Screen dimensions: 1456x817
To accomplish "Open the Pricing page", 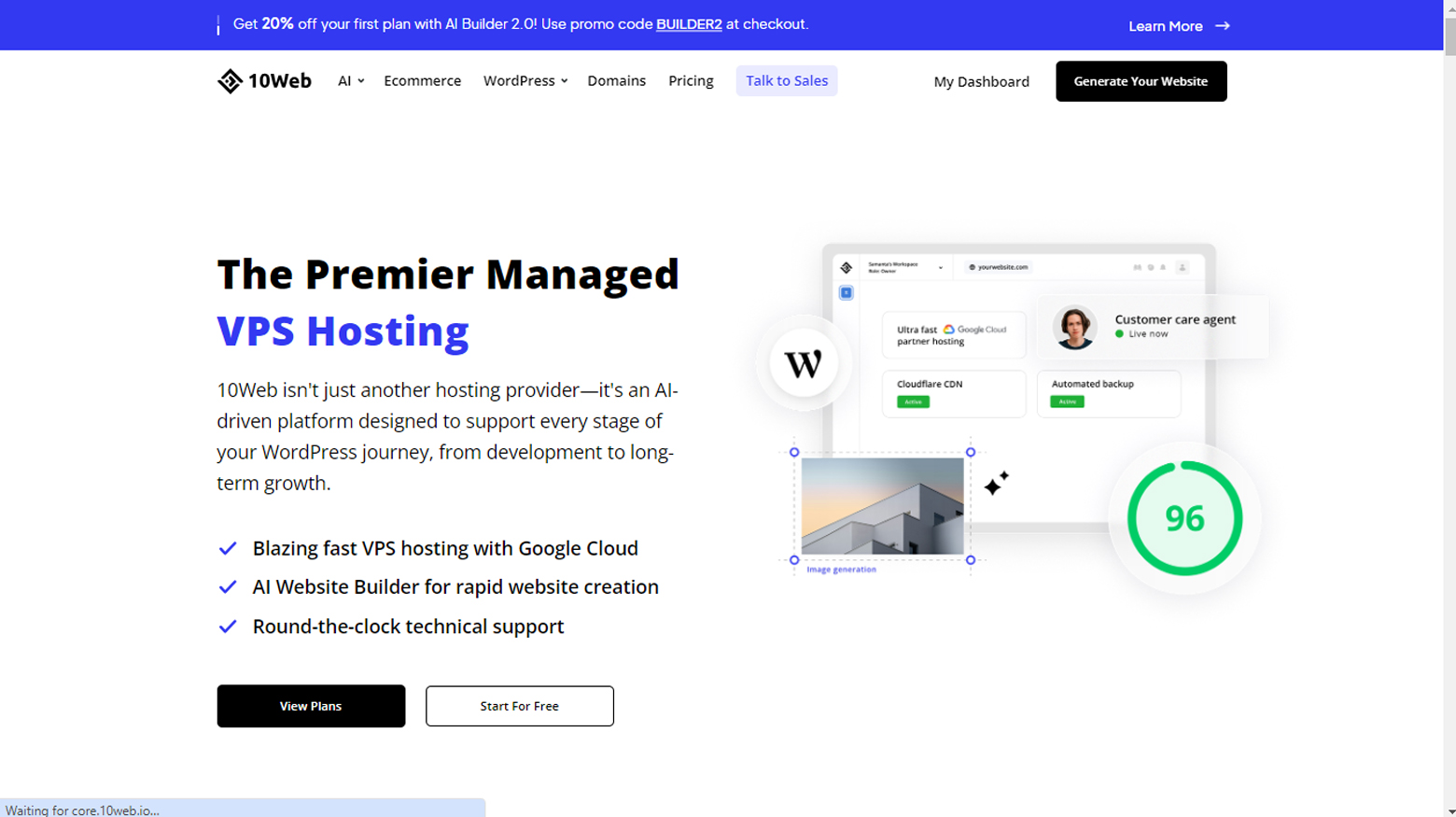I will [691, 81].
